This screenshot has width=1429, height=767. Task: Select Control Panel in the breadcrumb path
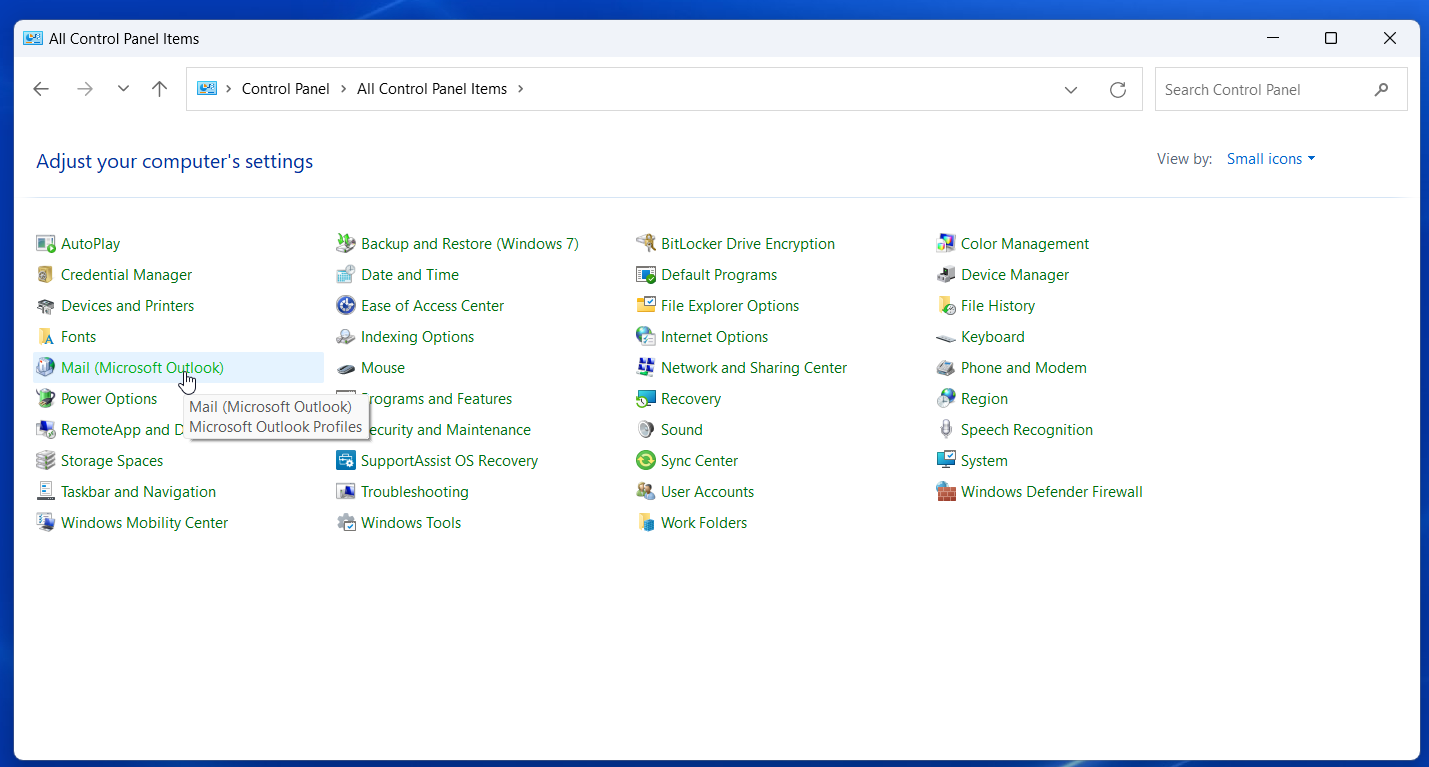pyautogui.click(x=285, y=89)
